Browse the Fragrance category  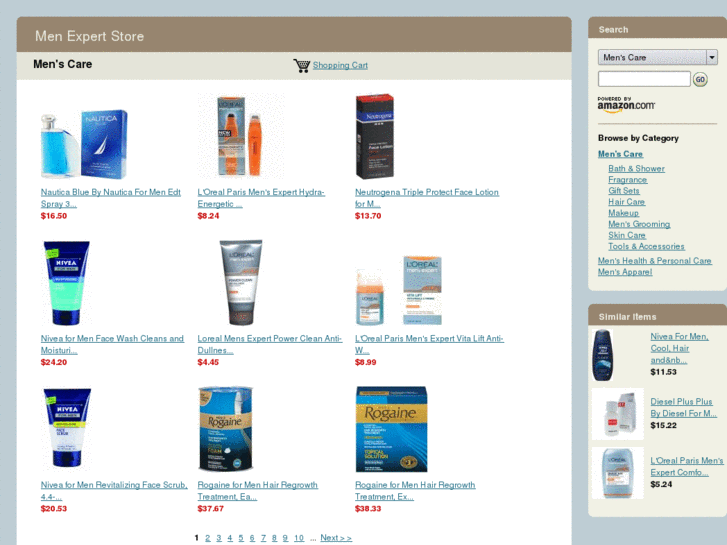[627, 180]
